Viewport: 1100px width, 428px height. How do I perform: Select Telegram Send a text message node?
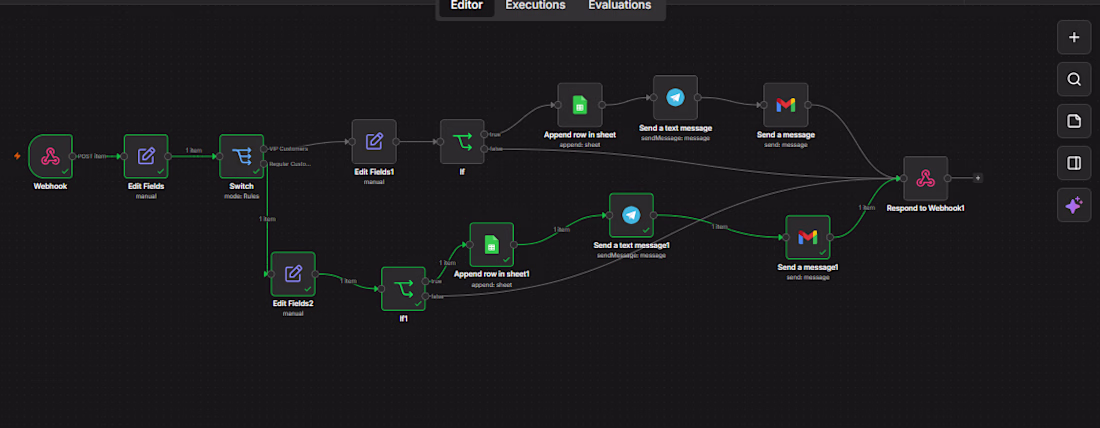tap(675, 98)
